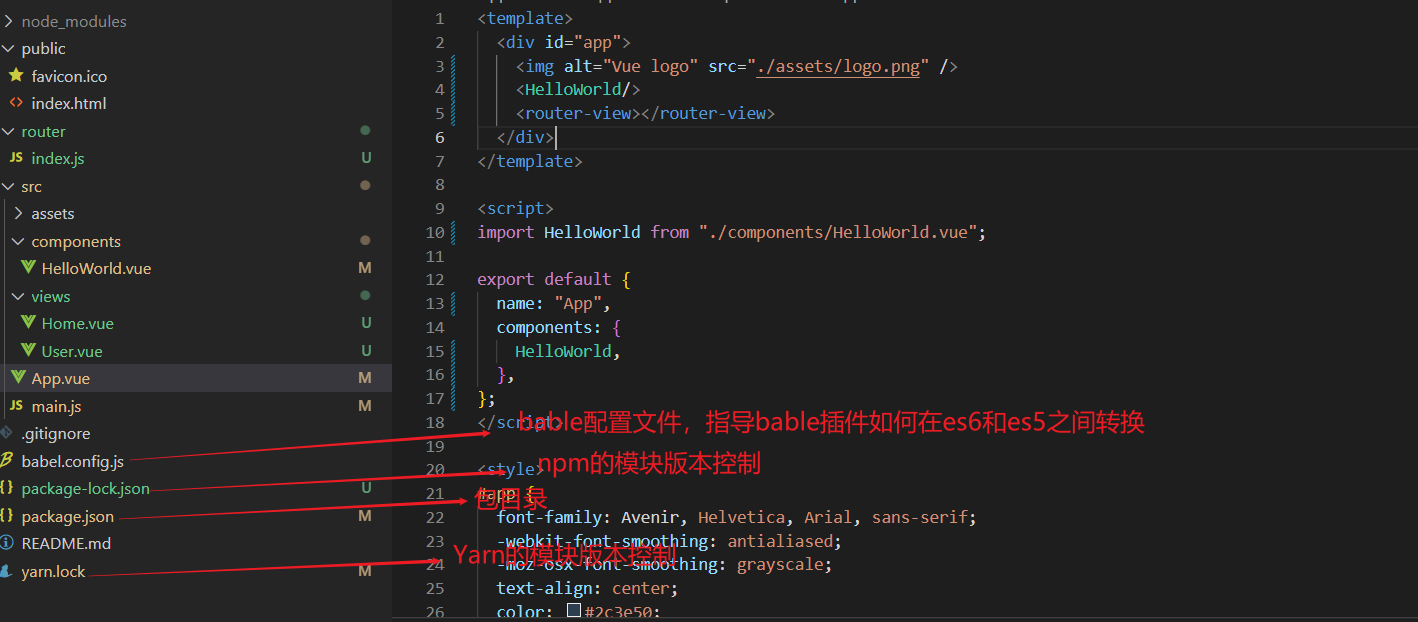The image size is (1418, 622).
Task: Open index.js in the router folder
Action: (x=58, y=158)
